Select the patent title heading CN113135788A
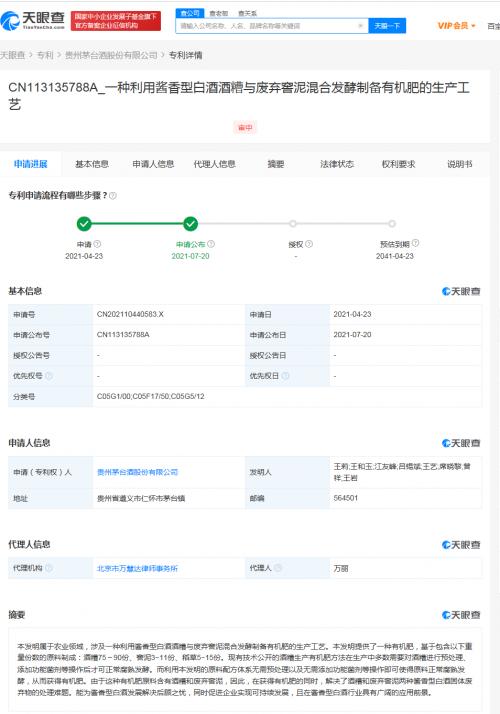 point(239,96)
